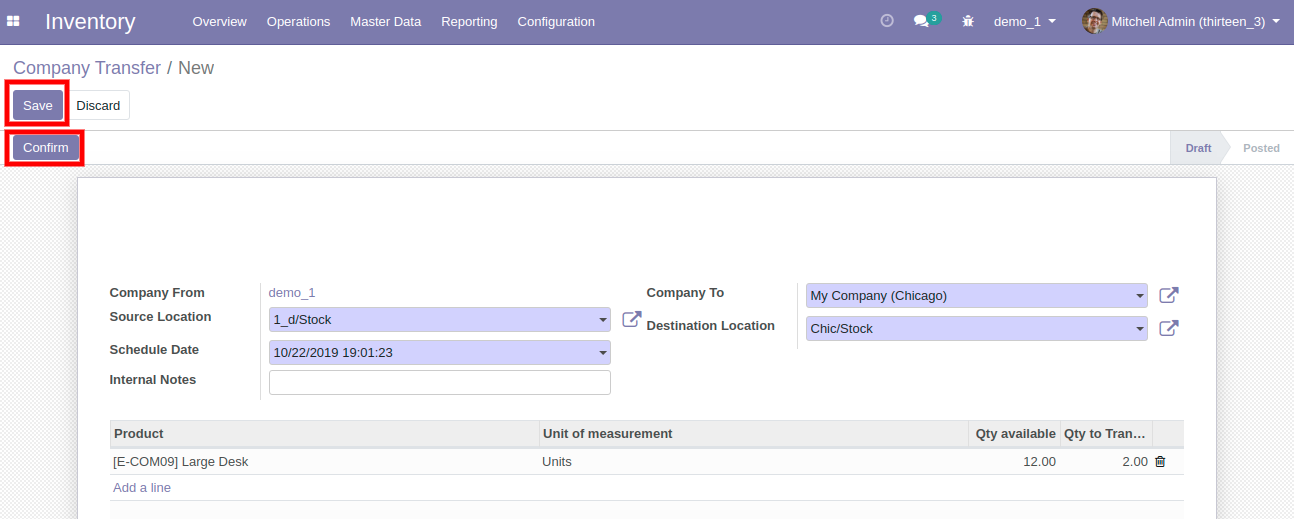The width and height of the screenshot is (1294, 519).
Task: Open the chat messages icon
Action: click(922, 21)
